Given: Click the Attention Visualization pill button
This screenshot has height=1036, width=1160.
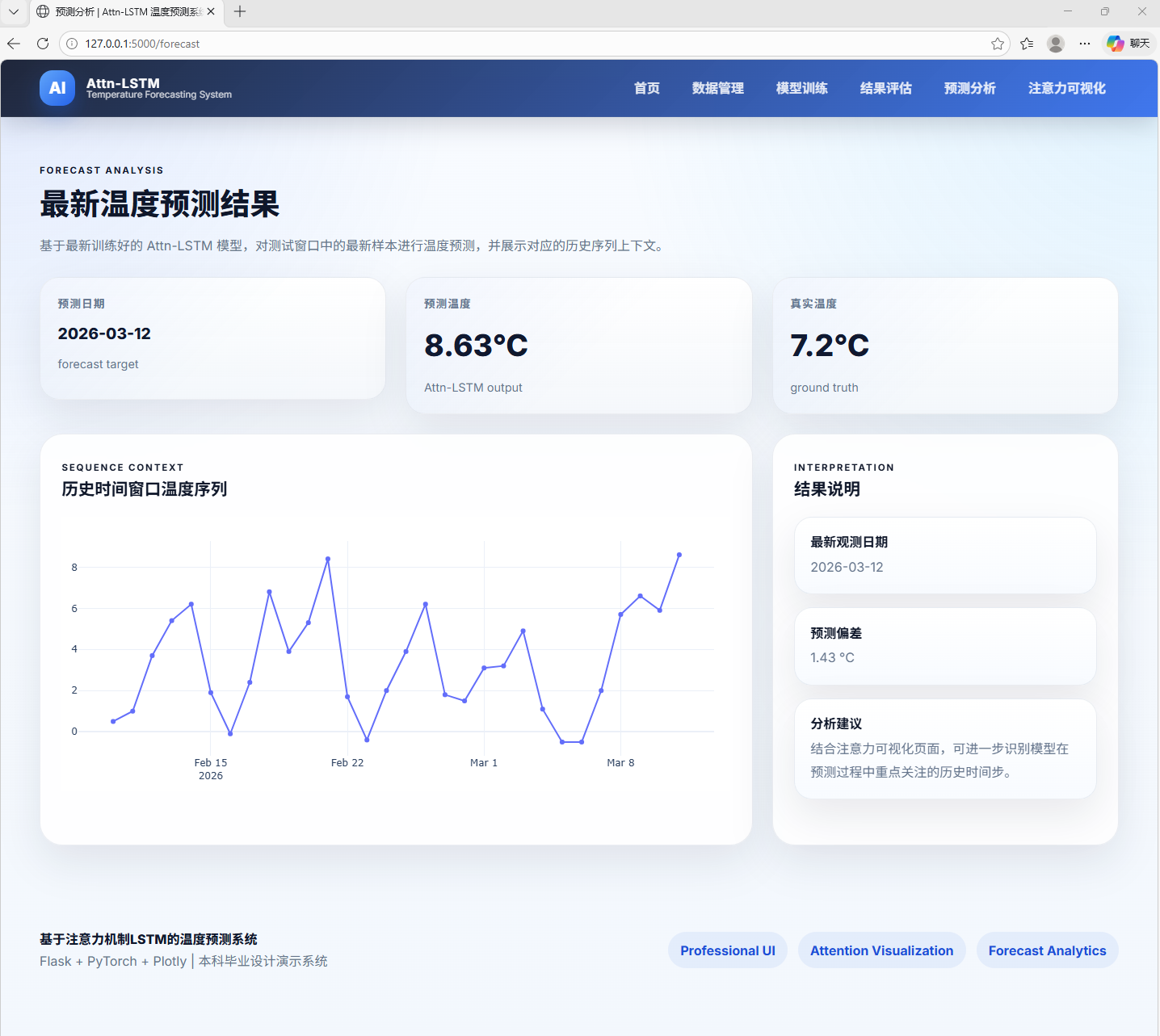Looking at the screenshot, I should click(881, 950).
